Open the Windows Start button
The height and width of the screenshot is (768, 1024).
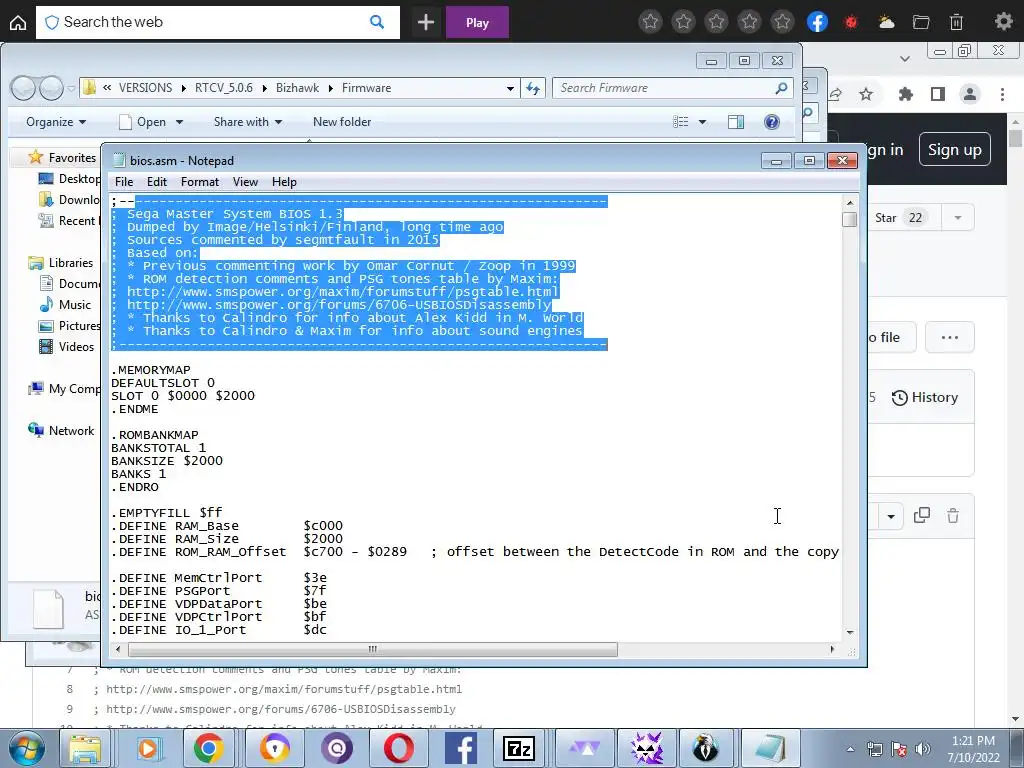point(26,748)
